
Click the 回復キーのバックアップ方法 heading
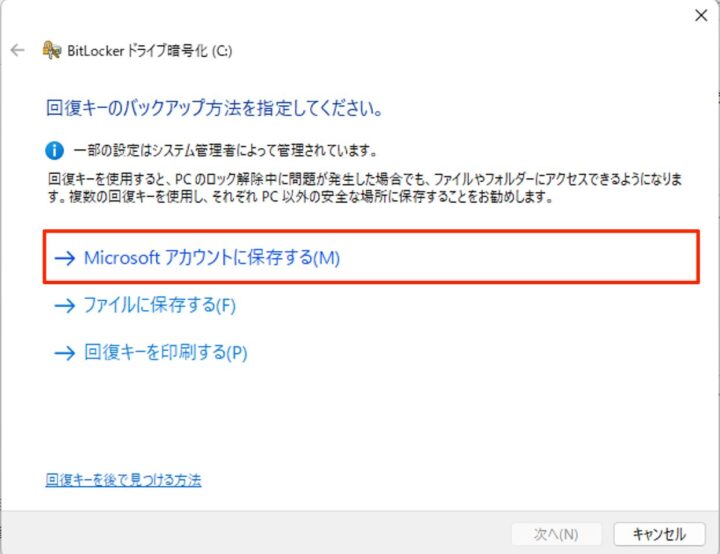click(214, 108)
